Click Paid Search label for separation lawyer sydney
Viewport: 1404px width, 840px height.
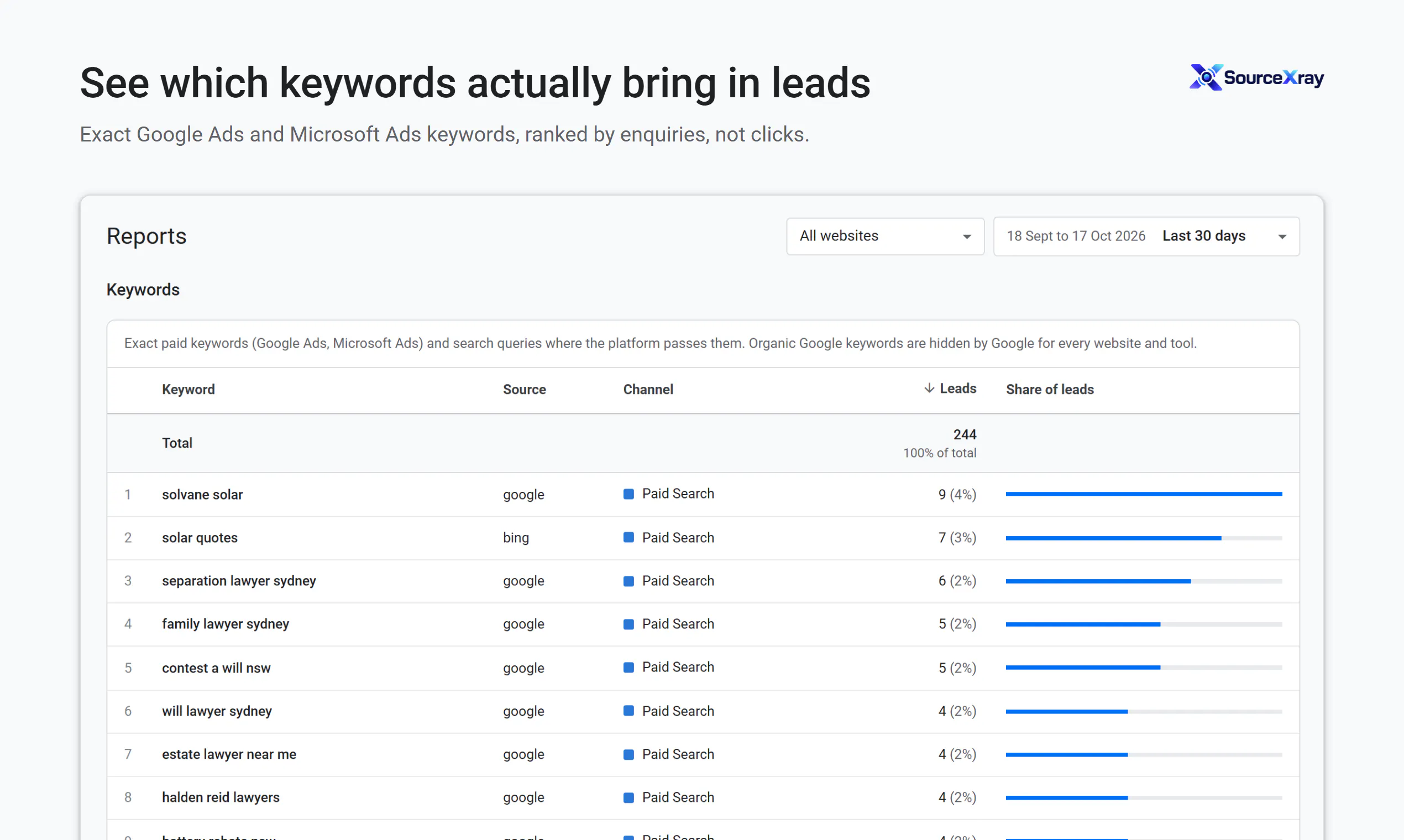678,581
